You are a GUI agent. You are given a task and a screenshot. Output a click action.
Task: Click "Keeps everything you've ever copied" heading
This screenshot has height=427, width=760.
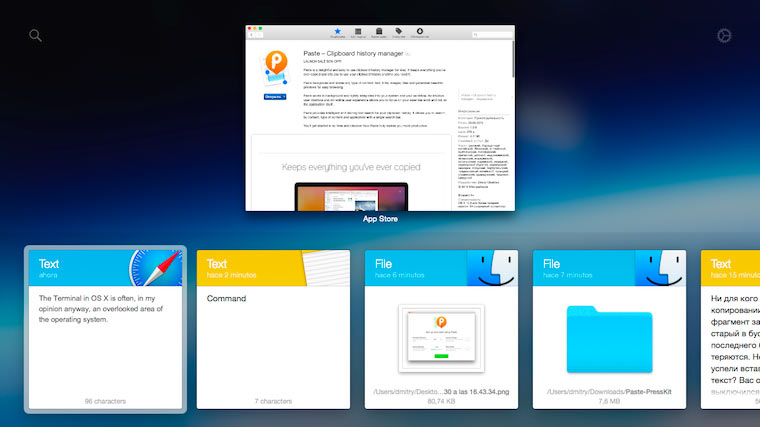click(351, 167)
